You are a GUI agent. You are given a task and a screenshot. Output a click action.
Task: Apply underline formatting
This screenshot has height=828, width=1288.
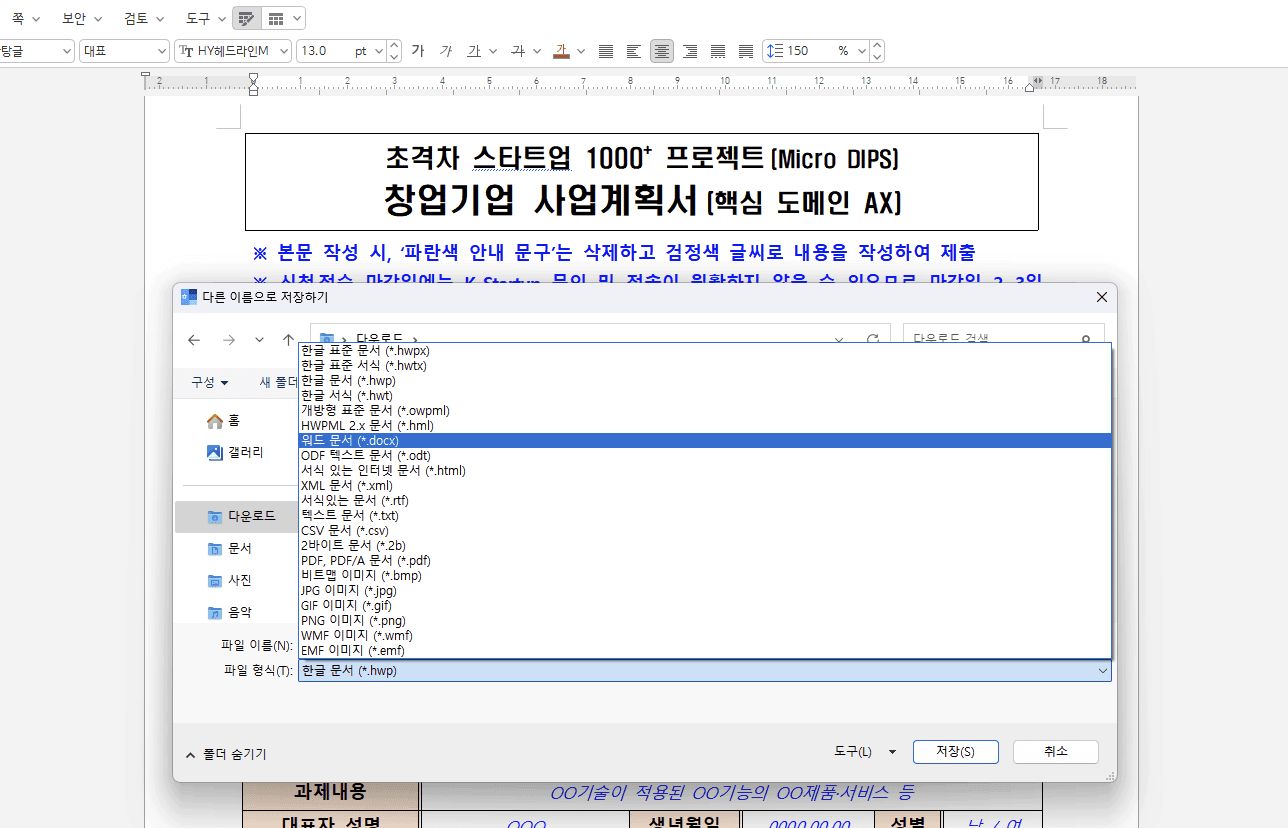pyautogui.click(x=474, y=51)
